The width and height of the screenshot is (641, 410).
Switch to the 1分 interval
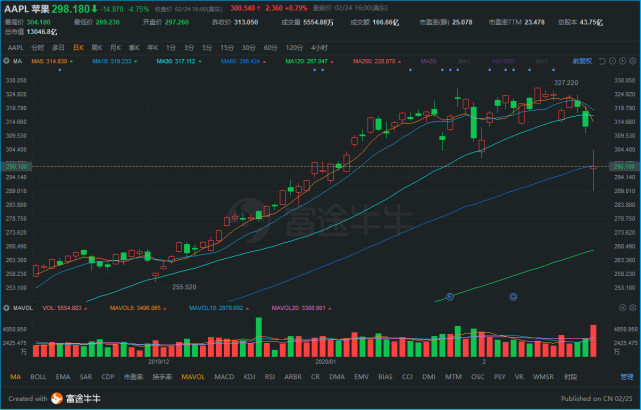tap(171, 48)
